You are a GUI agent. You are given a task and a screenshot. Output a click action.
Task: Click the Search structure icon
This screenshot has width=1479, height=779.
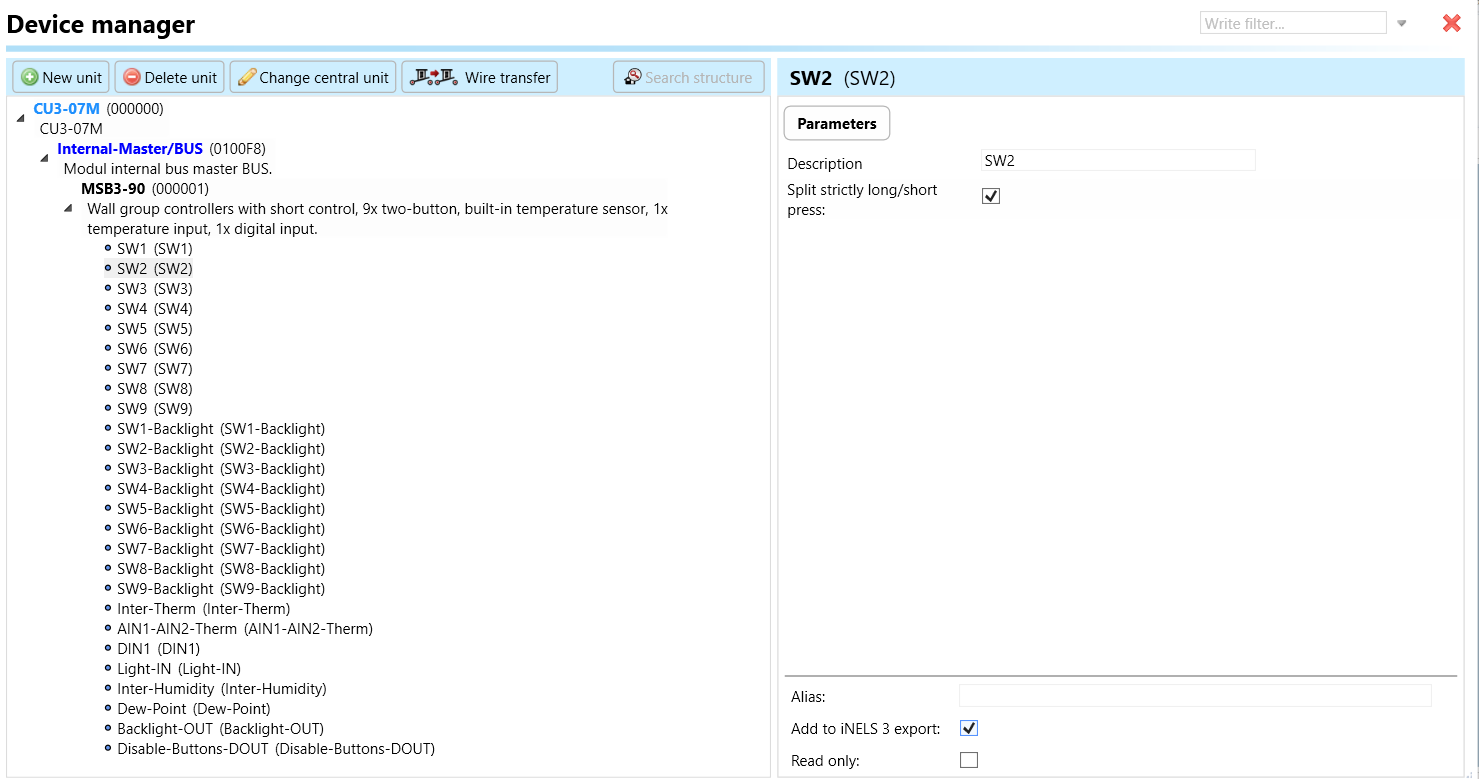tap(633, 77)
